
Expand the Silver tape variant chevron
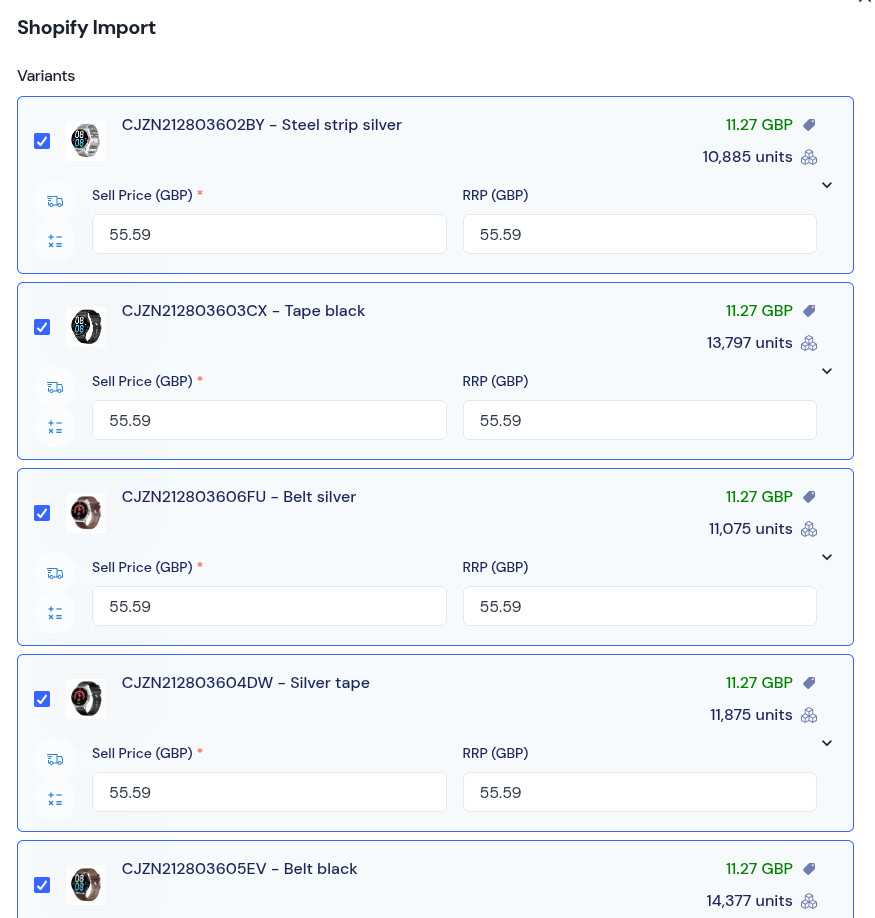tap(826, 743)
